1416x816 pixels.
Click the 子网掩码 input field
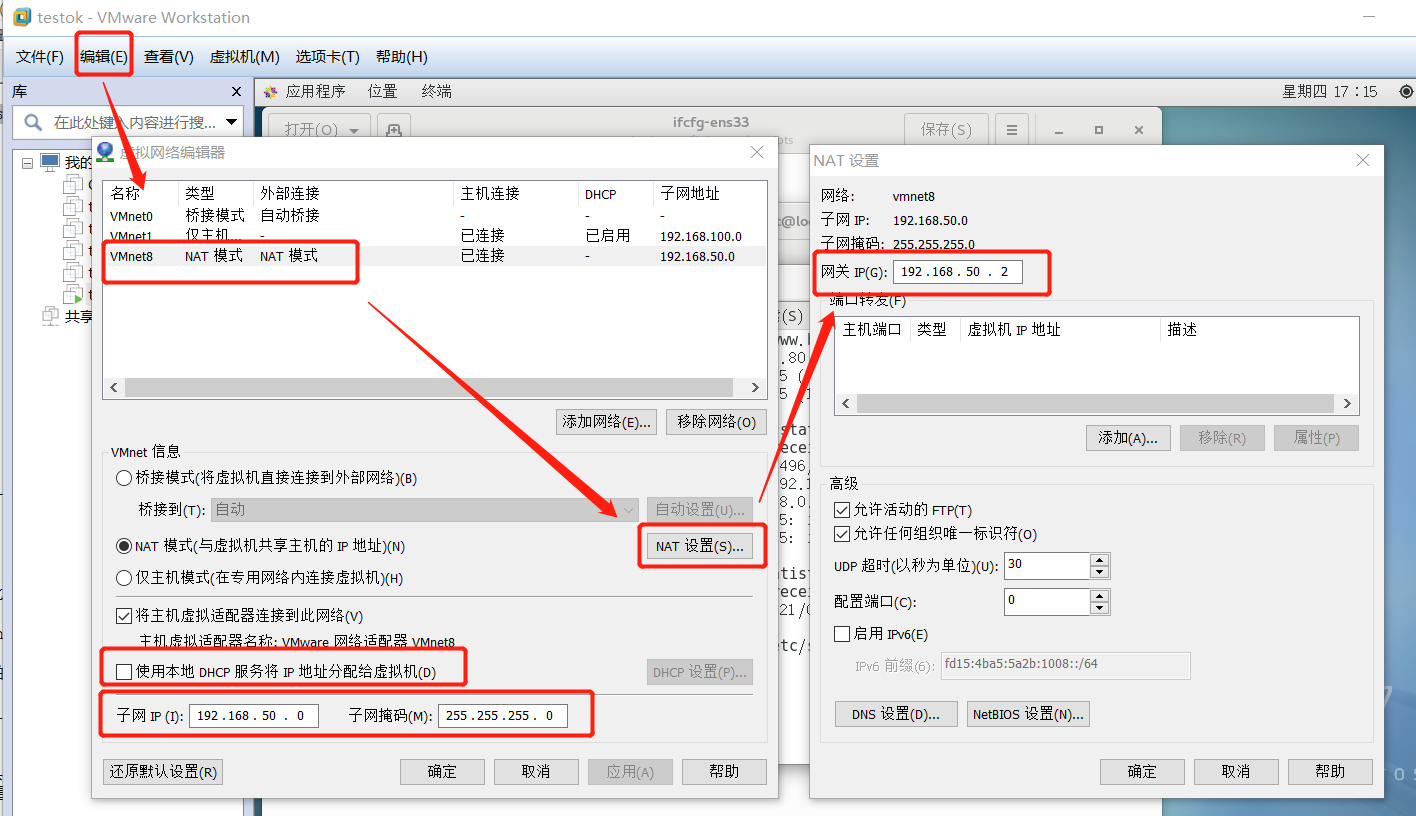[x=503, y=716]
